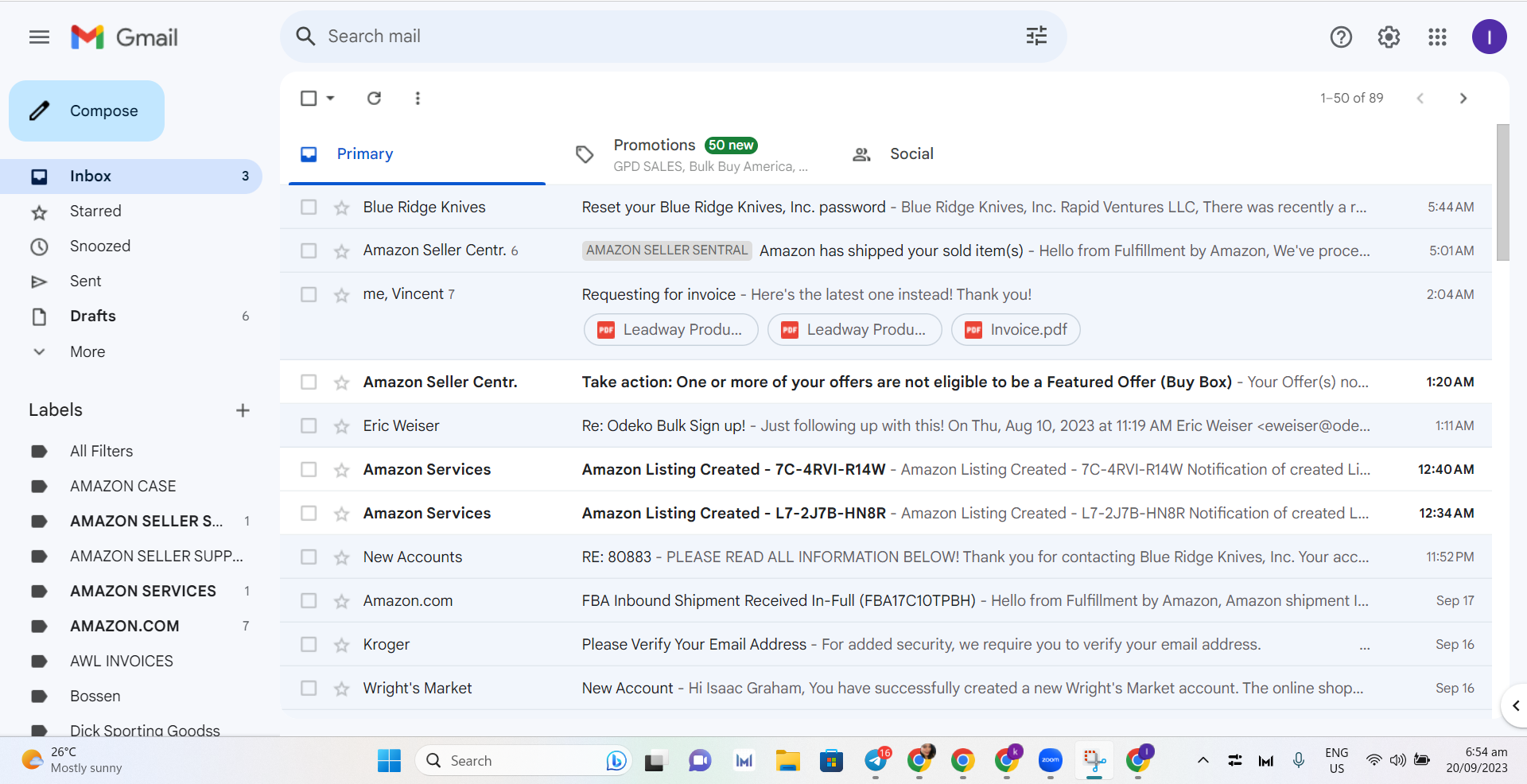The image size is (1527, 784).
Task: Click the Search mail field
Action: 673,37
